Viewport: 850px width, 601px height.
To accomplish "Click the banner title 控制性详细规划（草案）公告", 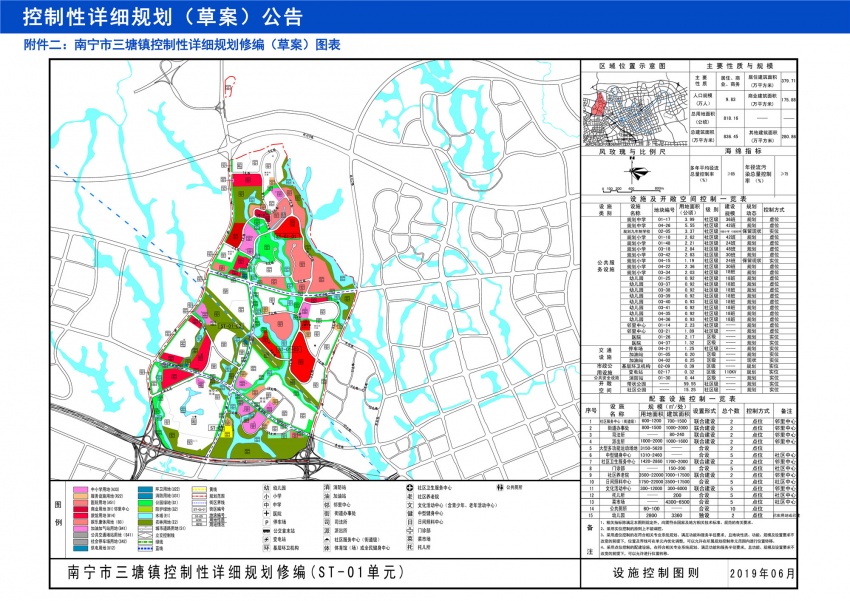I will (x=162, y=17).
